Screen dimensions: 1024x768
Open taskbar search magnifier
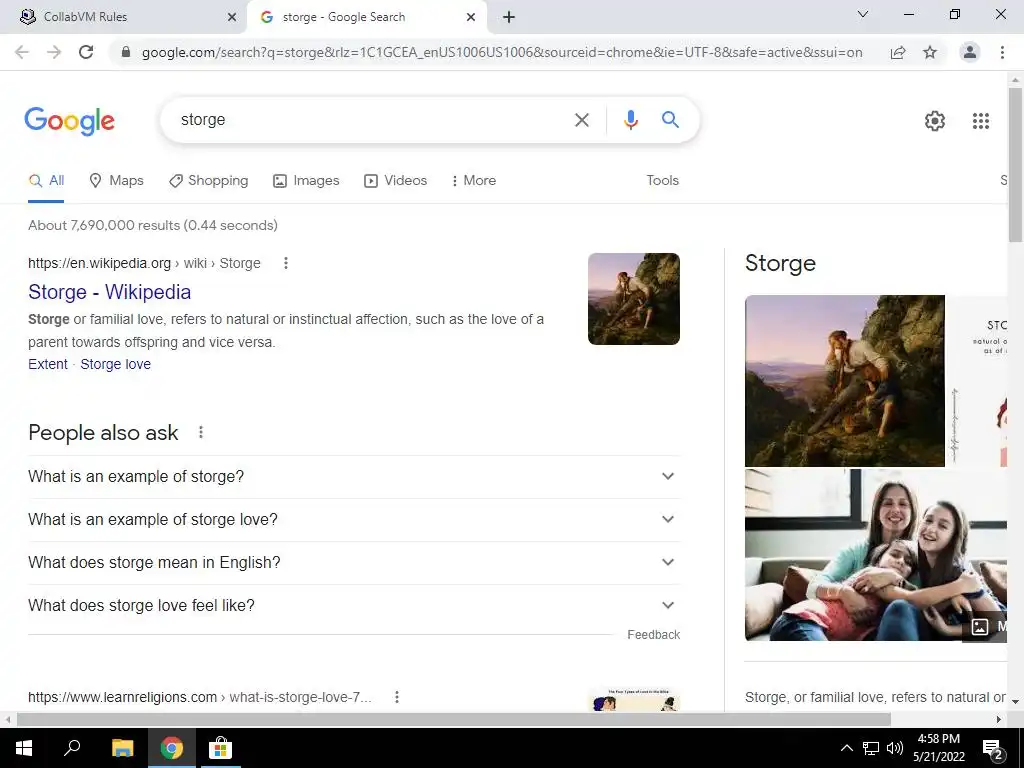(72, 748)
